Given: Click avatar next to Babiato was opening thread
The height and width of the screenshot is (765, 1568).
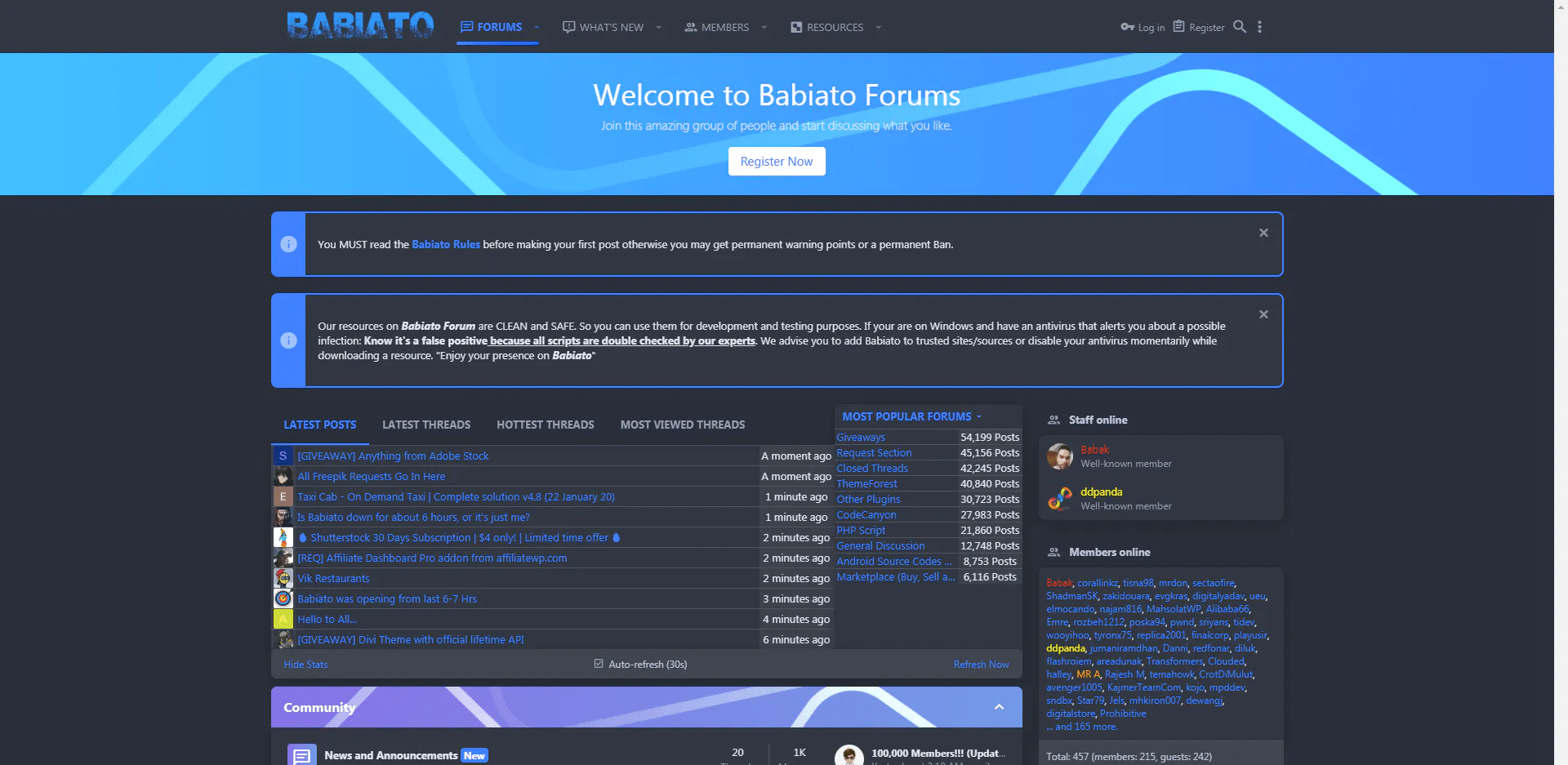Looking at the screenshot, I should [x=283, y=598].
